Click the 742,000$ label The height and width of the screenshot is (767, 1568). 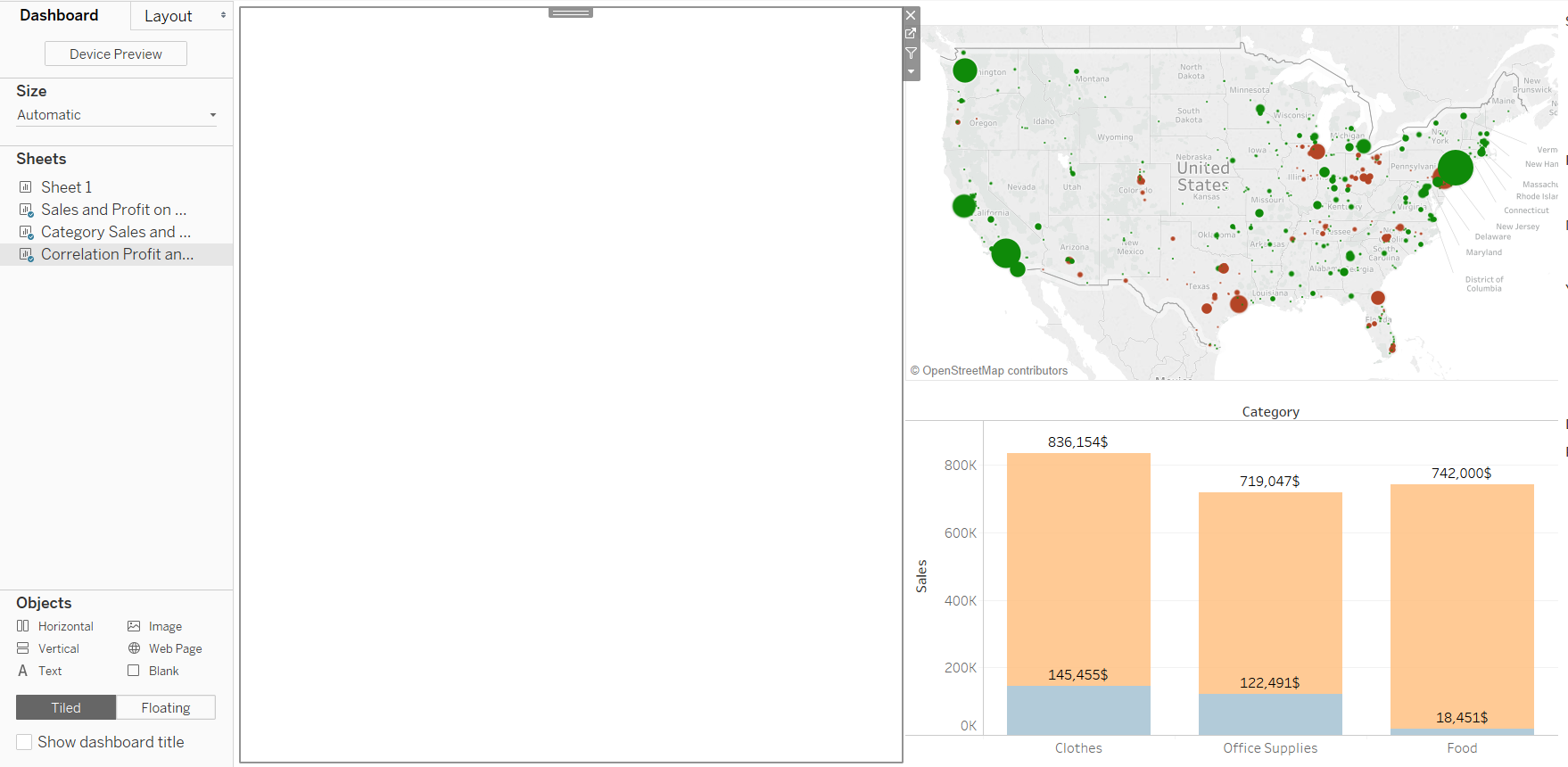tap(1461, 473)
